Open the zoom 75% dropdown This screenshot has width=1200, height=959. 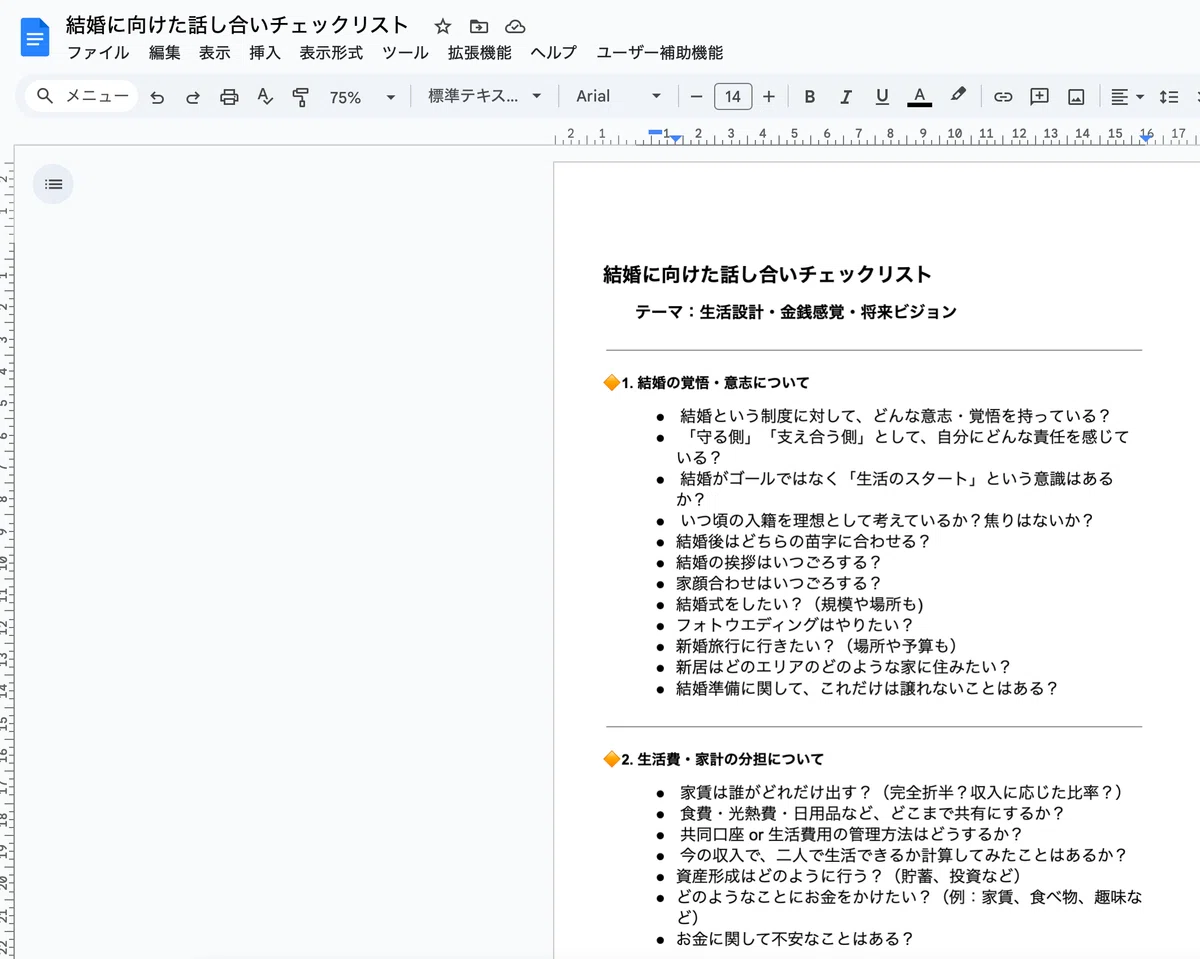pyautogui.click(x=362, y=97)
